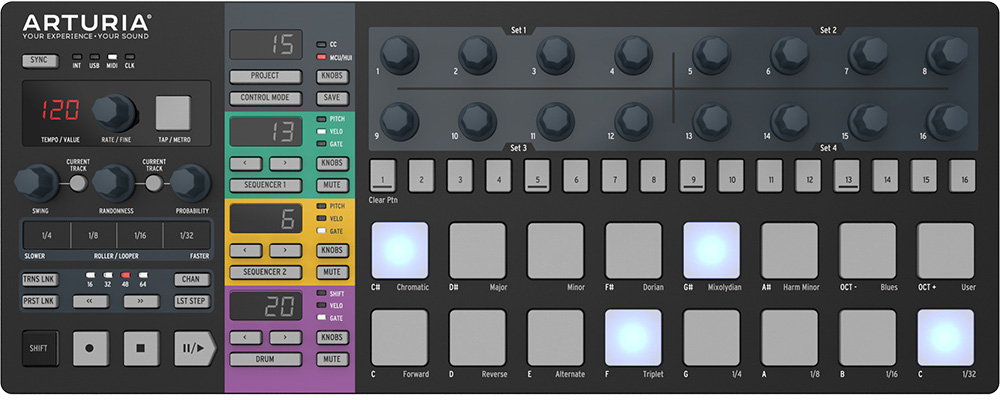Click KNOBS button in Drum section

(332, 337)
